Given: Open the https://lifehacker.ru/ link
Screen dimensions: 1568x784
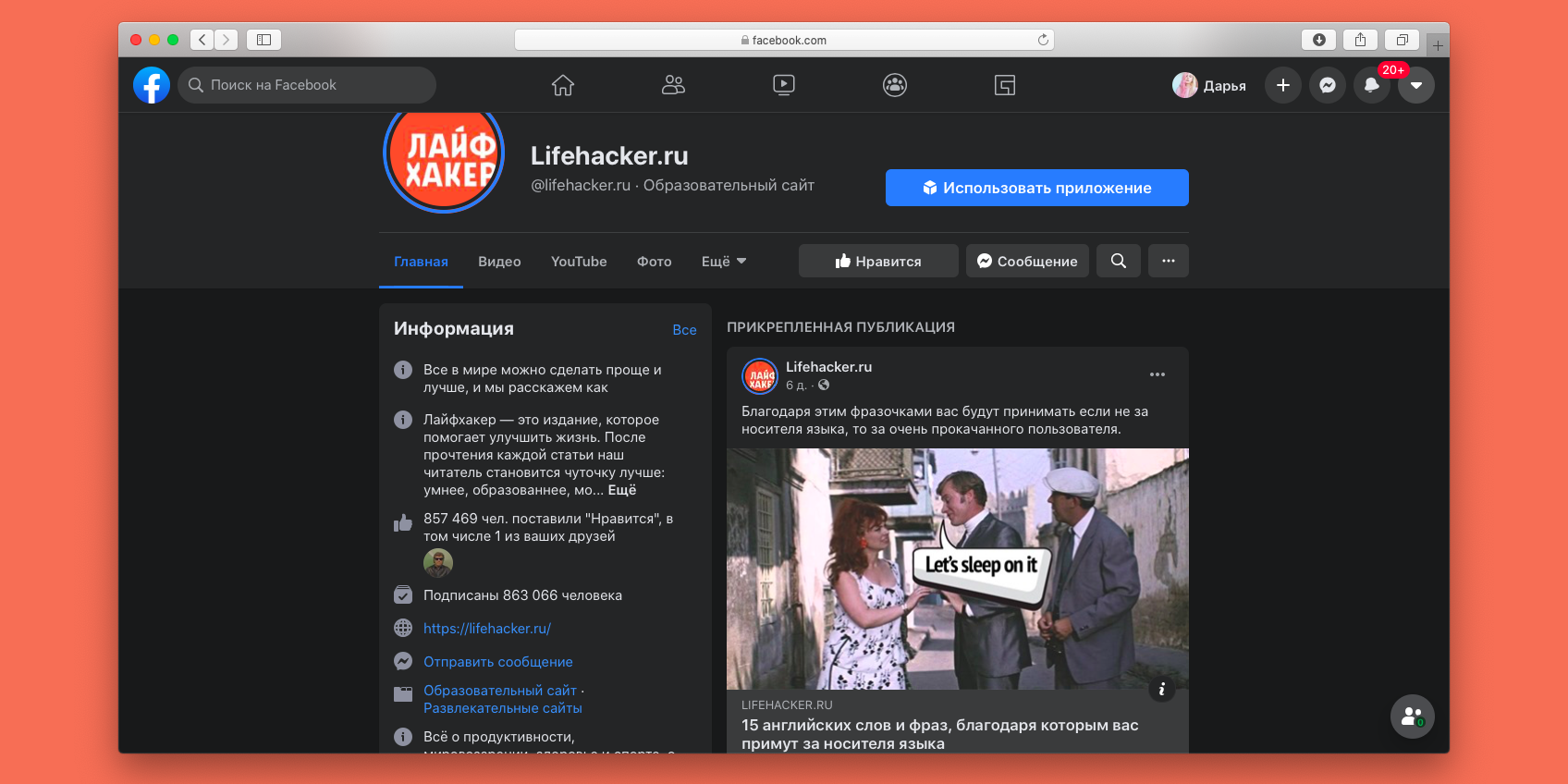Looking at the screenshot, I should click(x=487, y=629).
